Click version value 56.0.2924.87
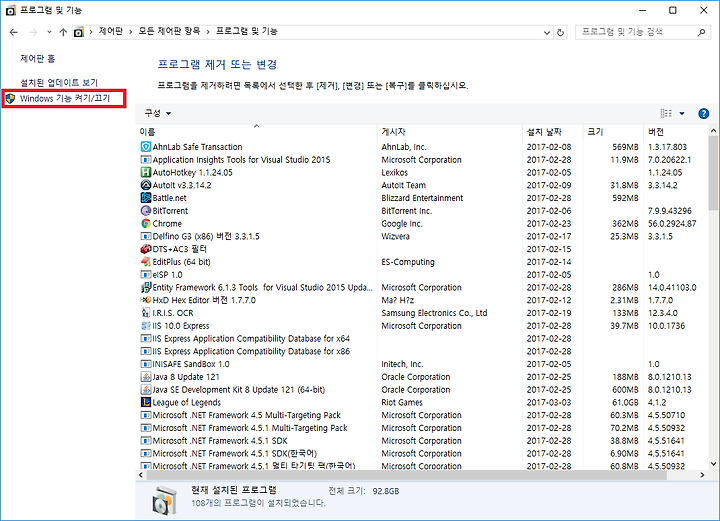Viewport: 720px width, 521px height. tap(672, 224)
